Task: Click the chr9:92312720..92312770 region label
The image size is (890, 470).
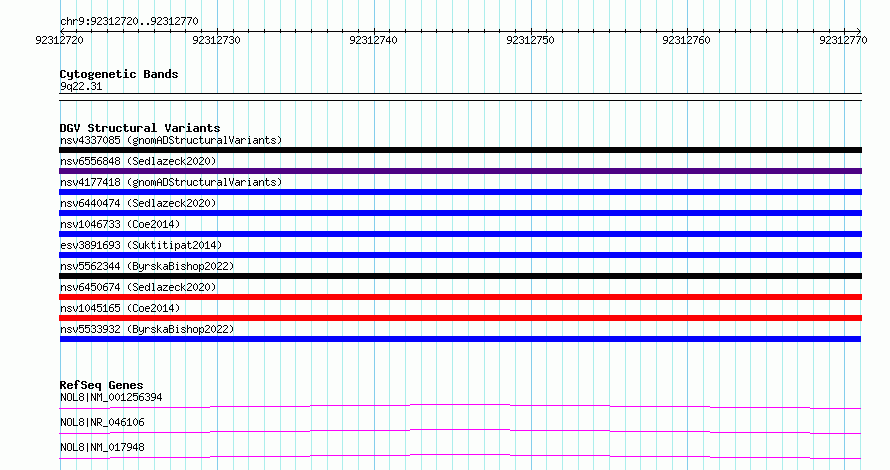Action: coord(129,21)
